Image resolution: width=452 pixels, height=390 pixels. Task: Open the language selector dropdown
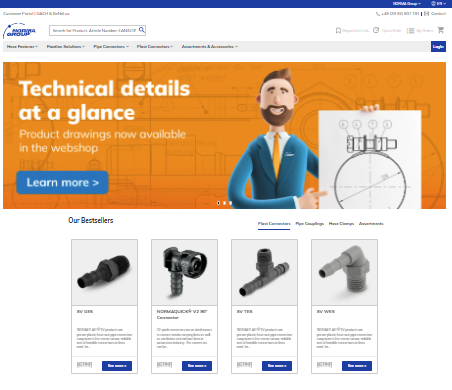point(438,4)
